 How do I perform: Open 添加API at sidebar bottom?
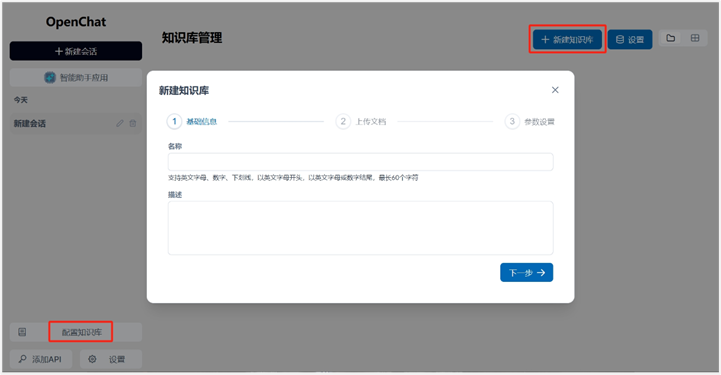click(41, 359)
